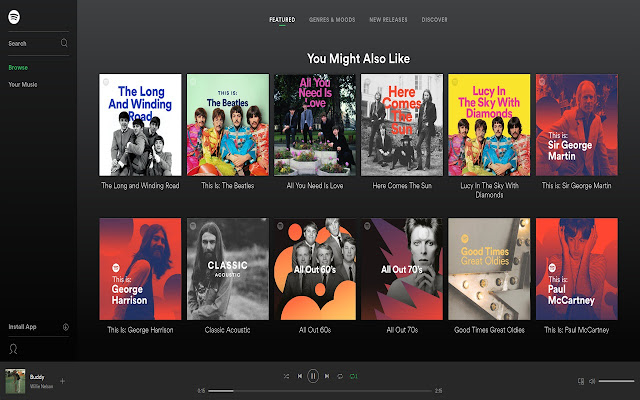
Task: Switch to Genres & Moods tab
Action: click(x=332, y=20)
